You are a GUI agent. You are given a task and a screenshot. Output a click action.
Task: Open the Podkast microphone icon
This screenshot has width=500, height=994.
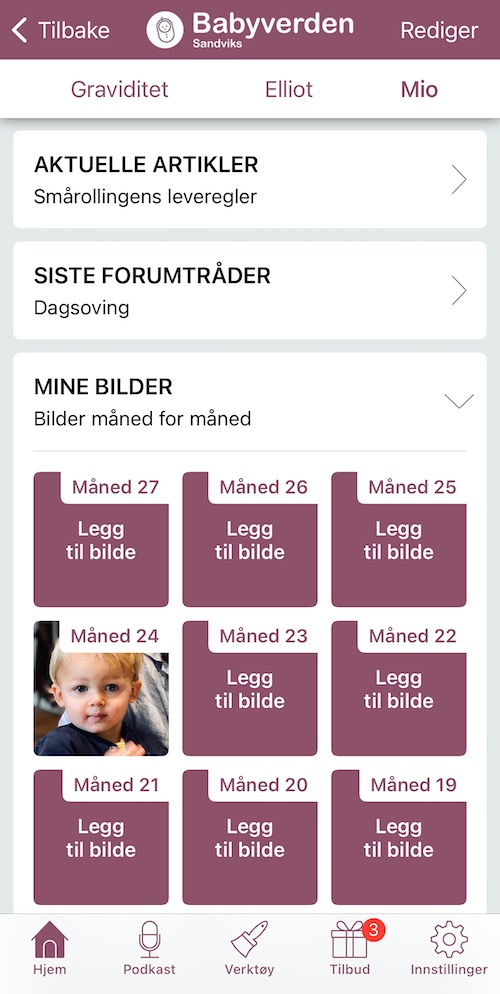tap(150, 939)
